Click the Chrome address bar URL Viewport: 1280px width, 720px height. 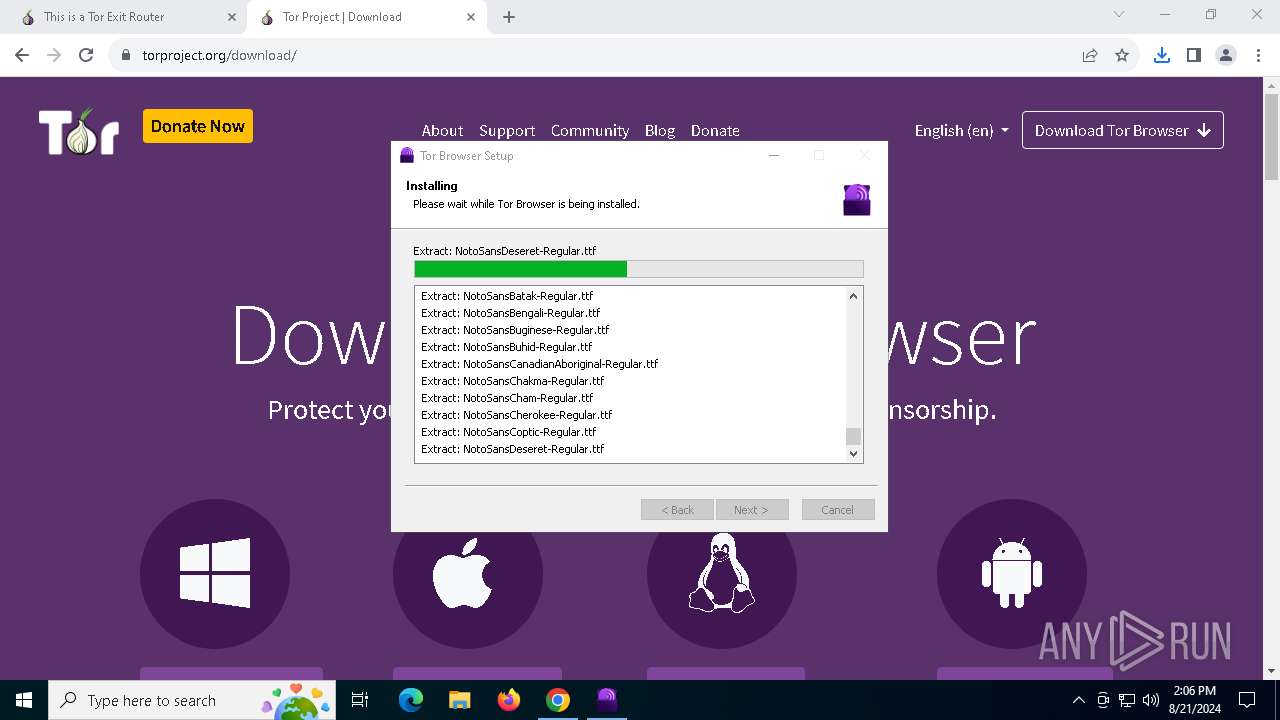click(219, 55)
